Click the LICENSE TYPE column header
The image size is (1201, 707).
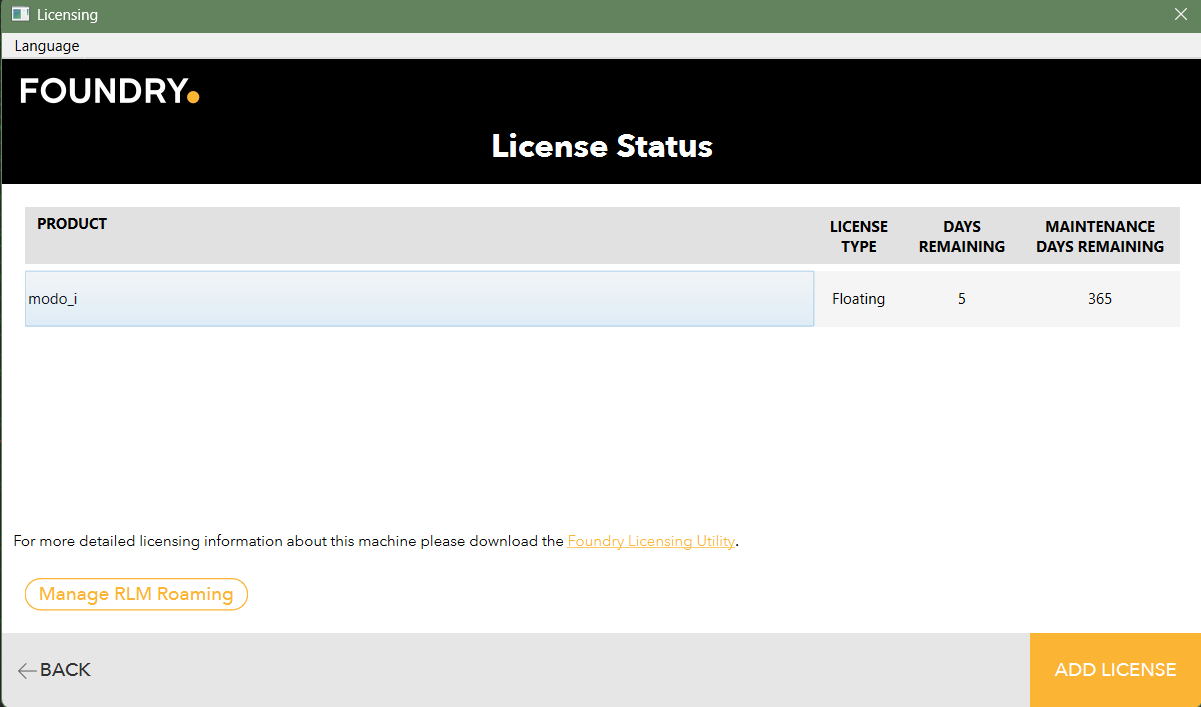[x=859, y=236]
